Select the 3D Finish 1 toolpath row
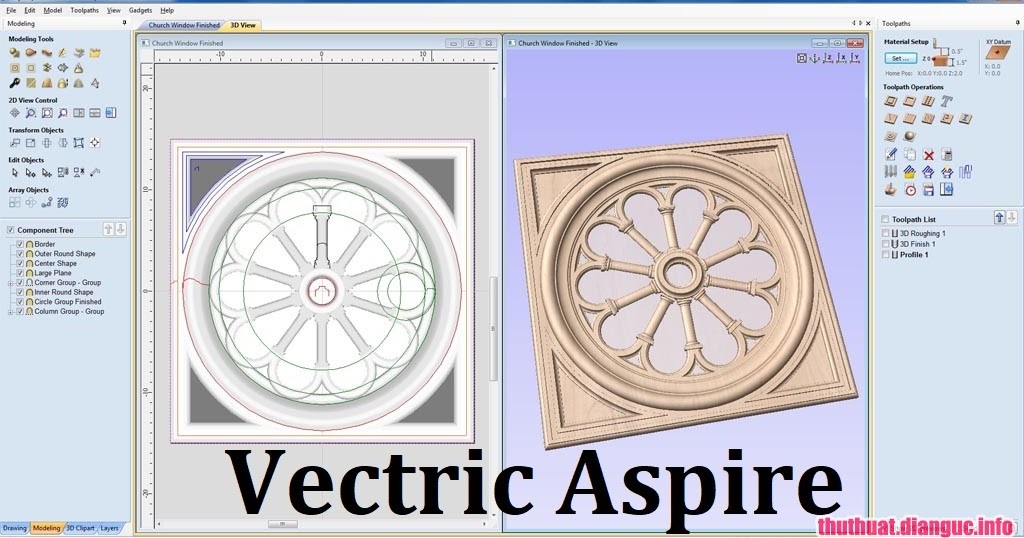 918,244
